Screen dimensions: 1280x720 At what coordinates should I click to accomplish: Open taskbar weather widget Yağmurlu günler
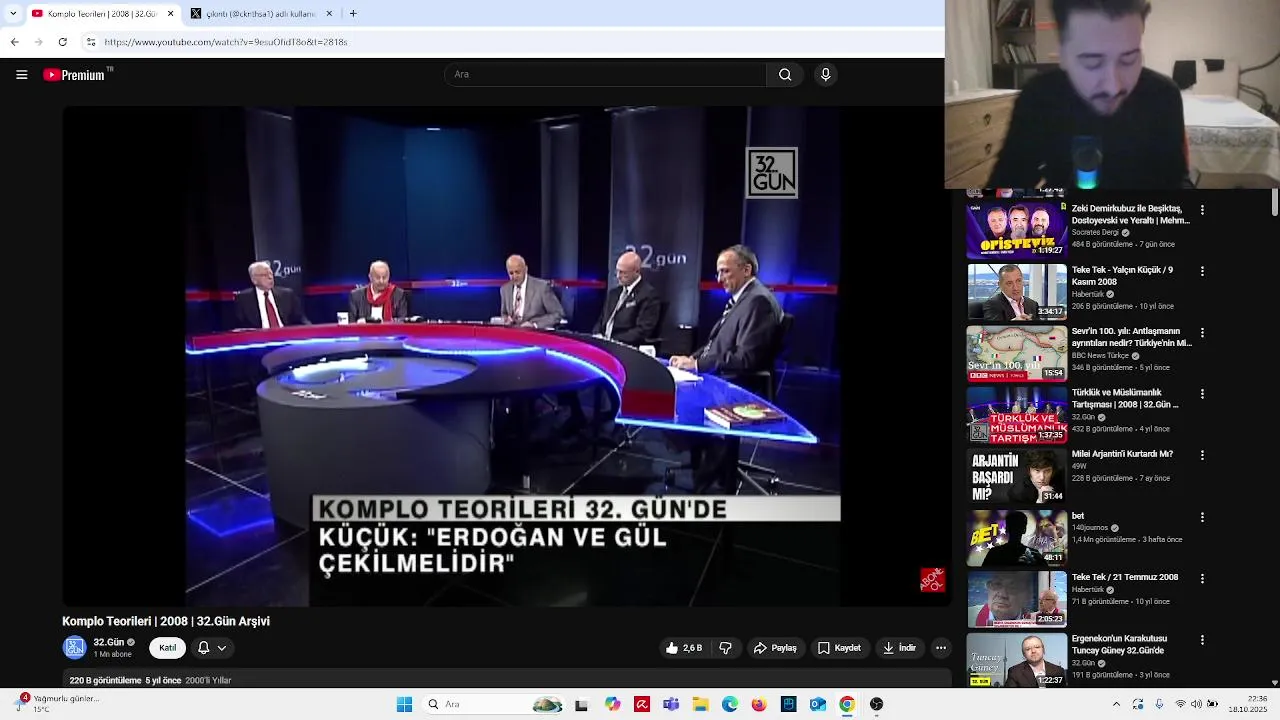[x=58, y=704]
